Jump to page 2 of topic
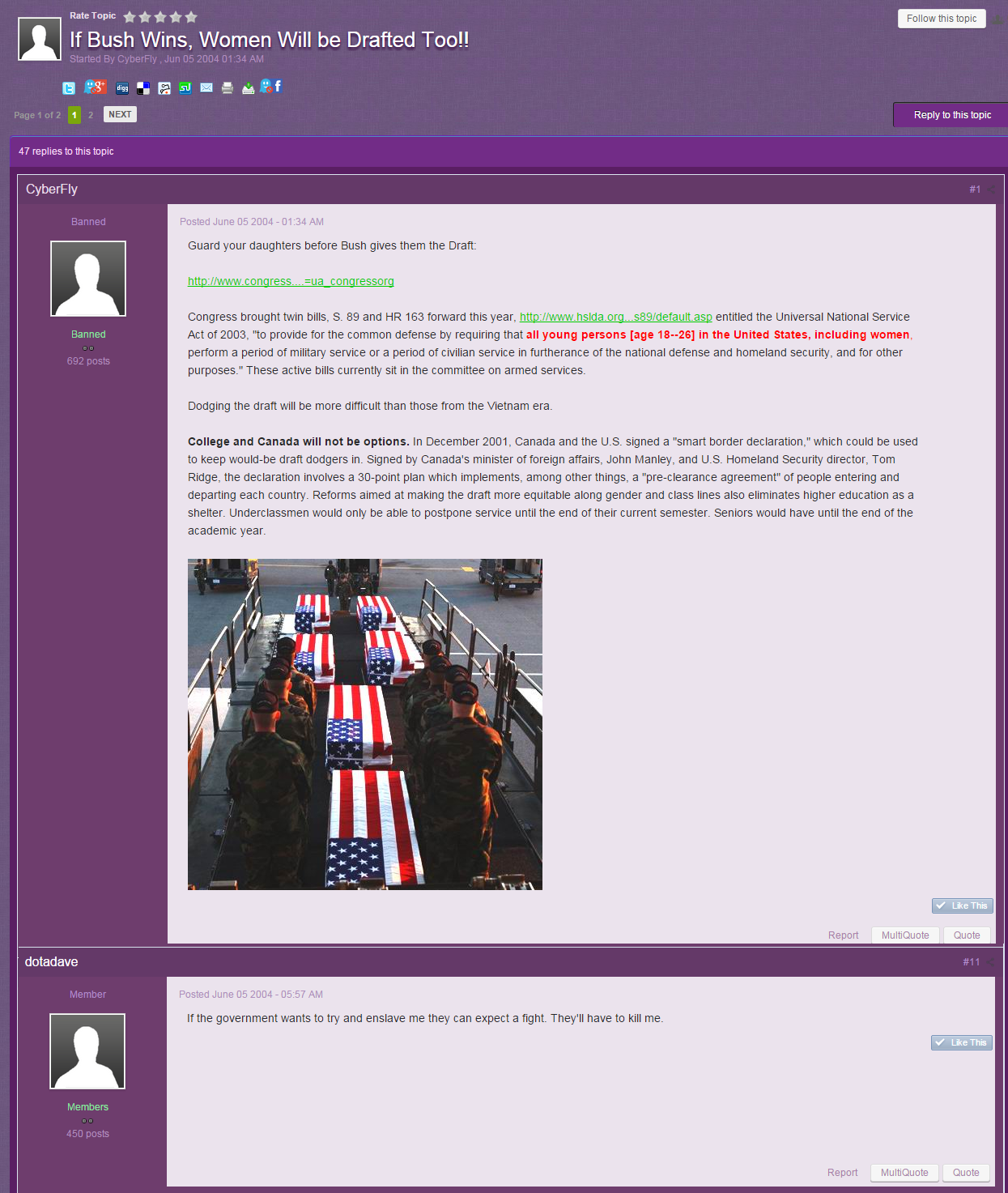Viewport: 1008px width, 1193px height. 91,115
